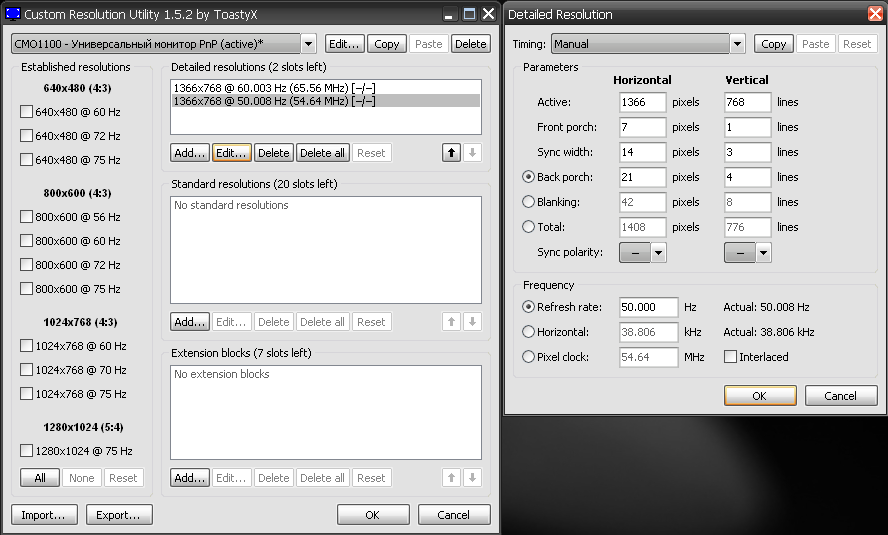Select the Pixel clock radio button
This screenshot has width=888, height=535.
[529, 357]
